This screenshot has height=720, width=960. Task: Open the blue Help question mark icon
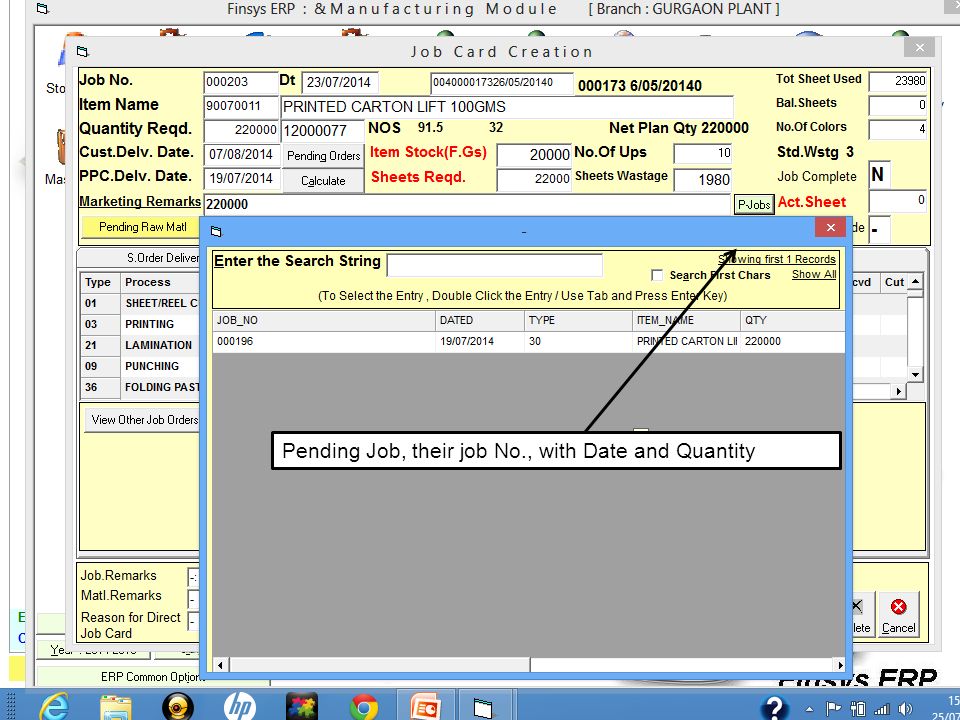tap(774, 708)
